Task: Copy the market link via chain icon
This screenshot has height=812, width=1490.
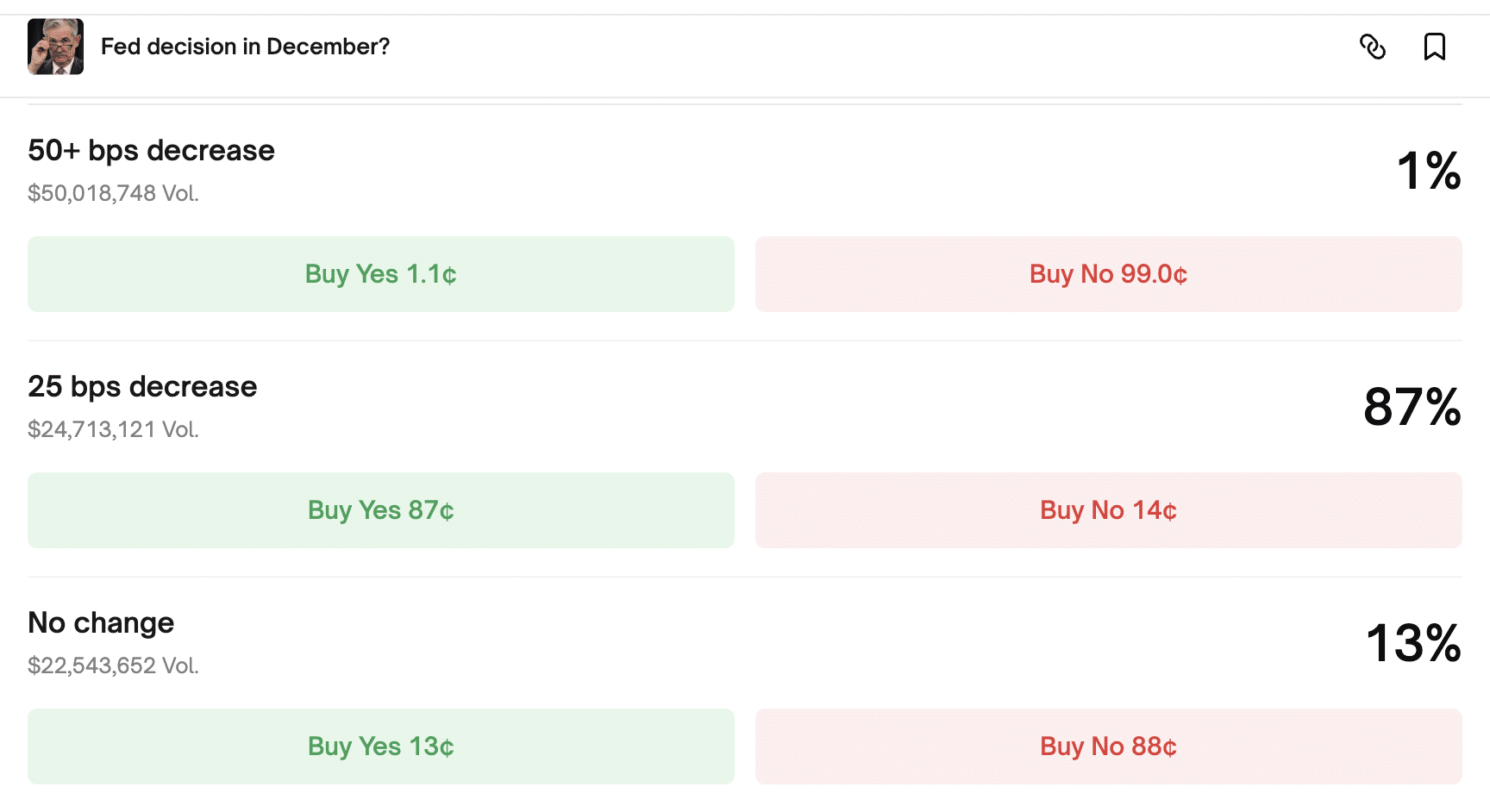Action: pos(1372,47)
